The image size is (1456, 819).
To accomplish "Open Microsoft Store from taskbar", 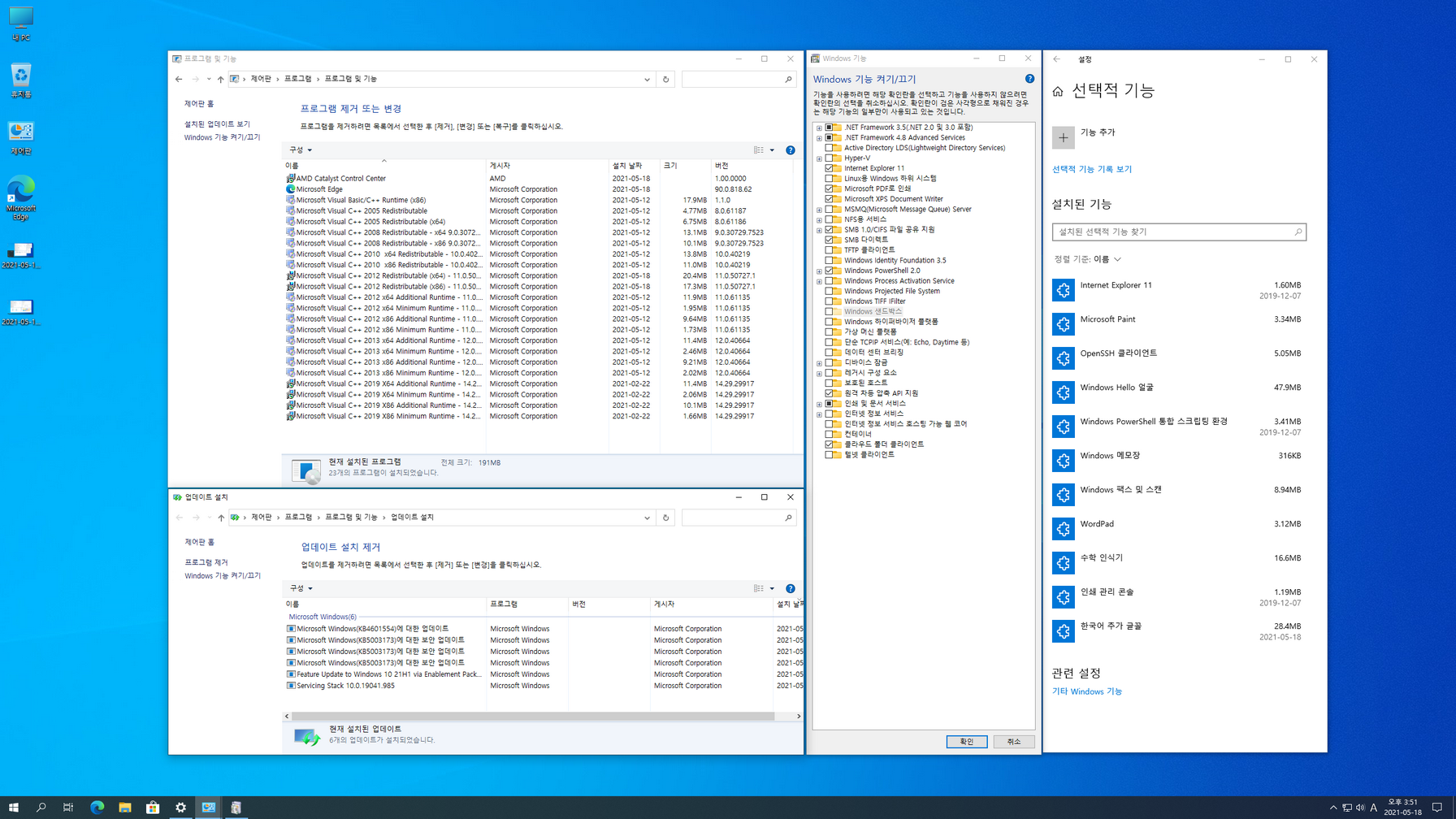I will 153,808.
